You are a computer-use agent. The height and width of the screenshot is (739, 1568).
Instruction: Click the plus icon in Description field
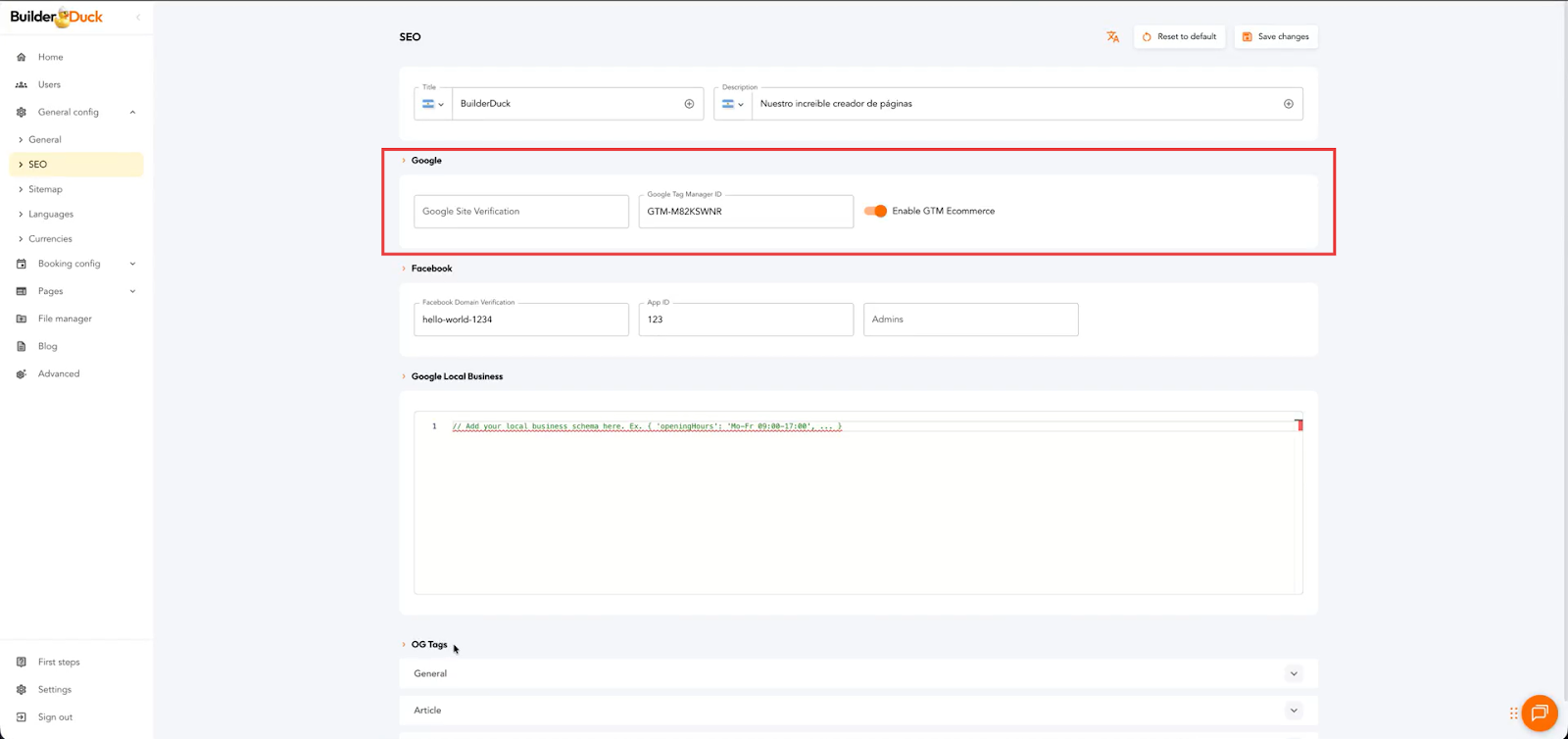coord(1288,104)
